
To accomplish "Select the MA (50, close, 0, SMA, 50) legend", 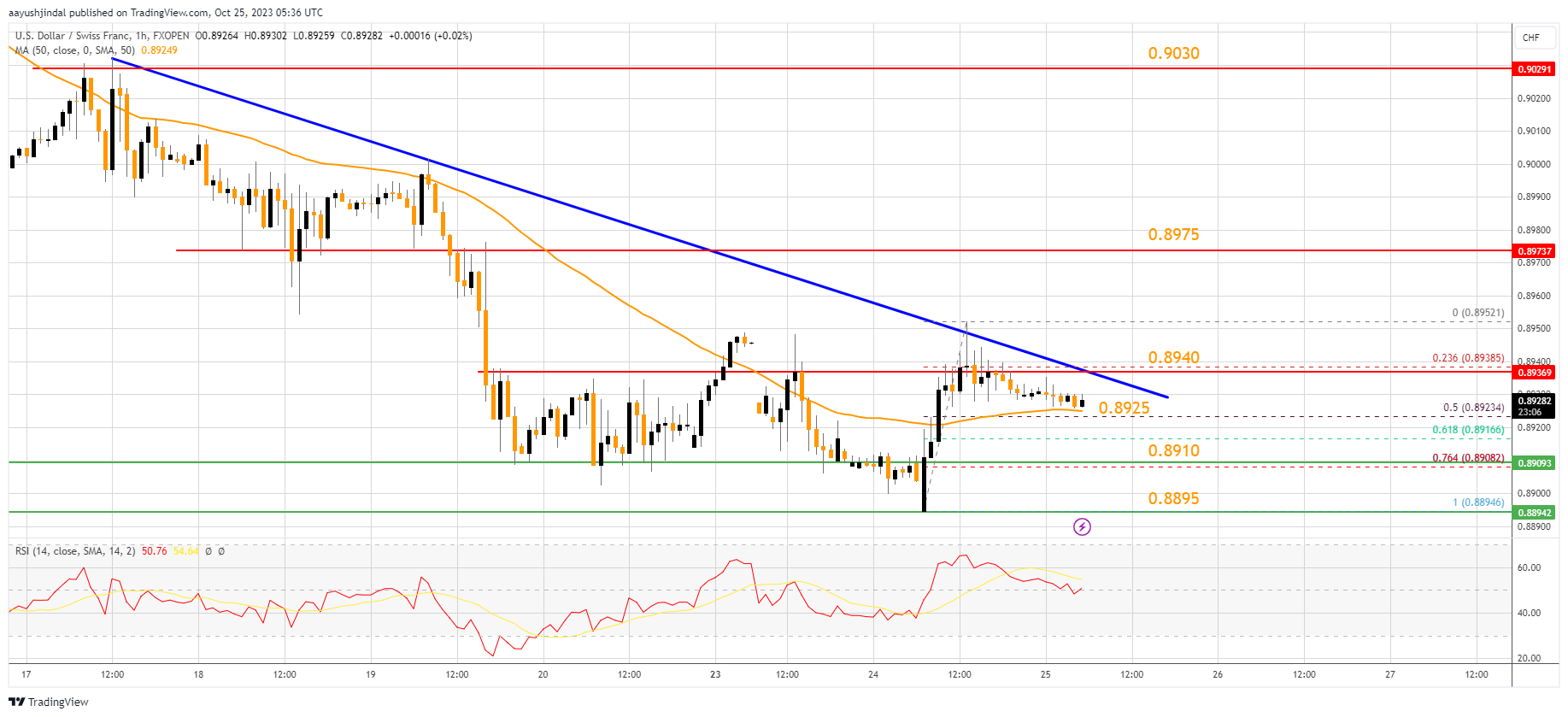I will (x=75, y=50).
